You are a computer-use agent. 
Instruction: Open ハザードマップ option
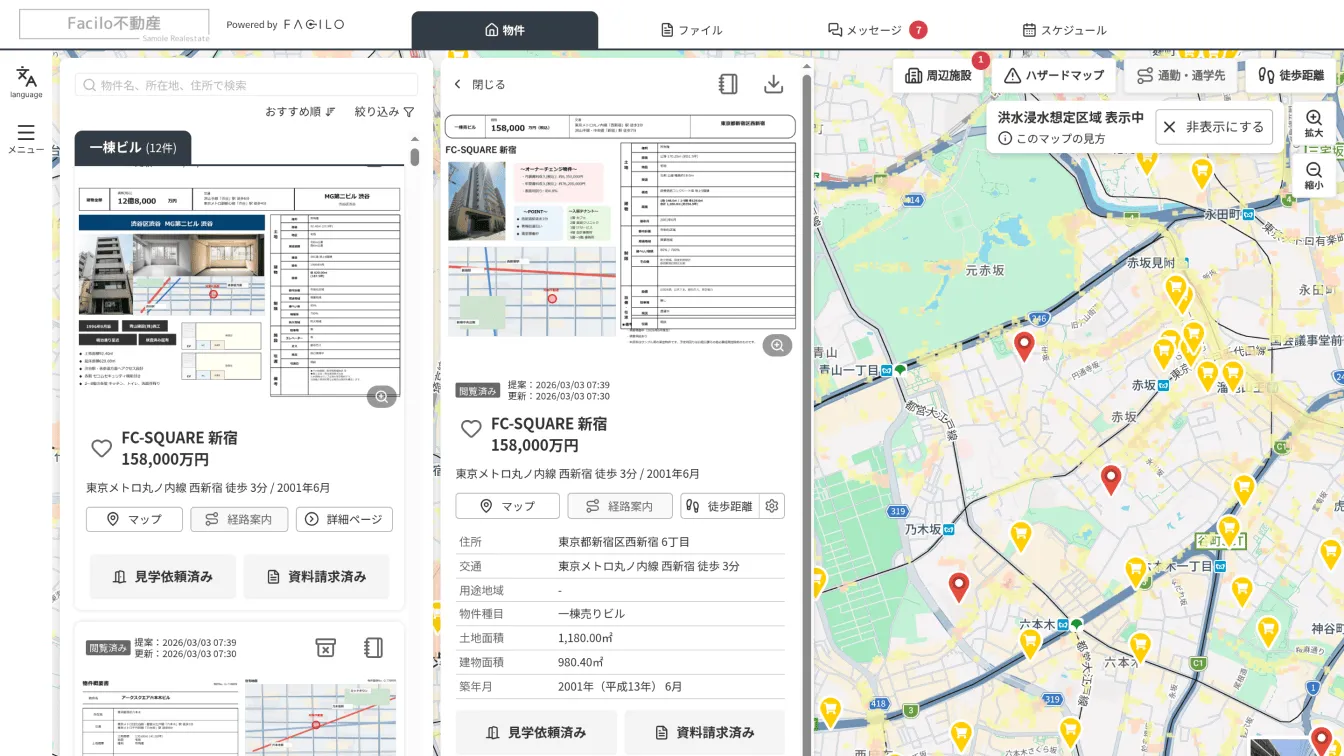click(1054, 75)
